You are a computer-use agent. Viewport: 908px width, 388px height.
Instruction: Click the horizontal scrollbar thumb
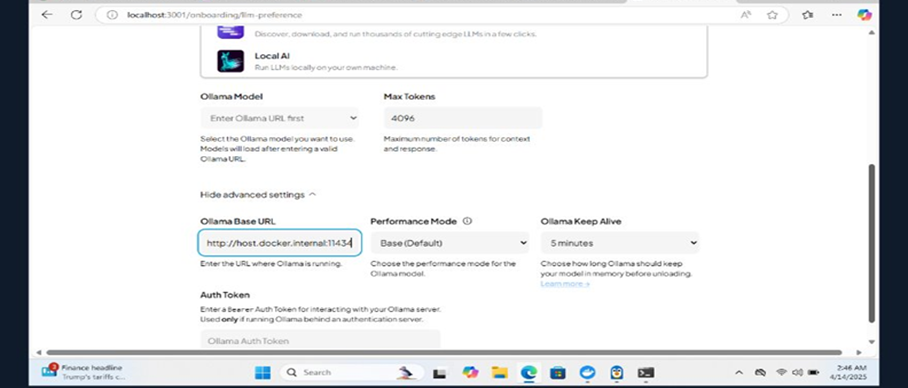click(444, 352)
